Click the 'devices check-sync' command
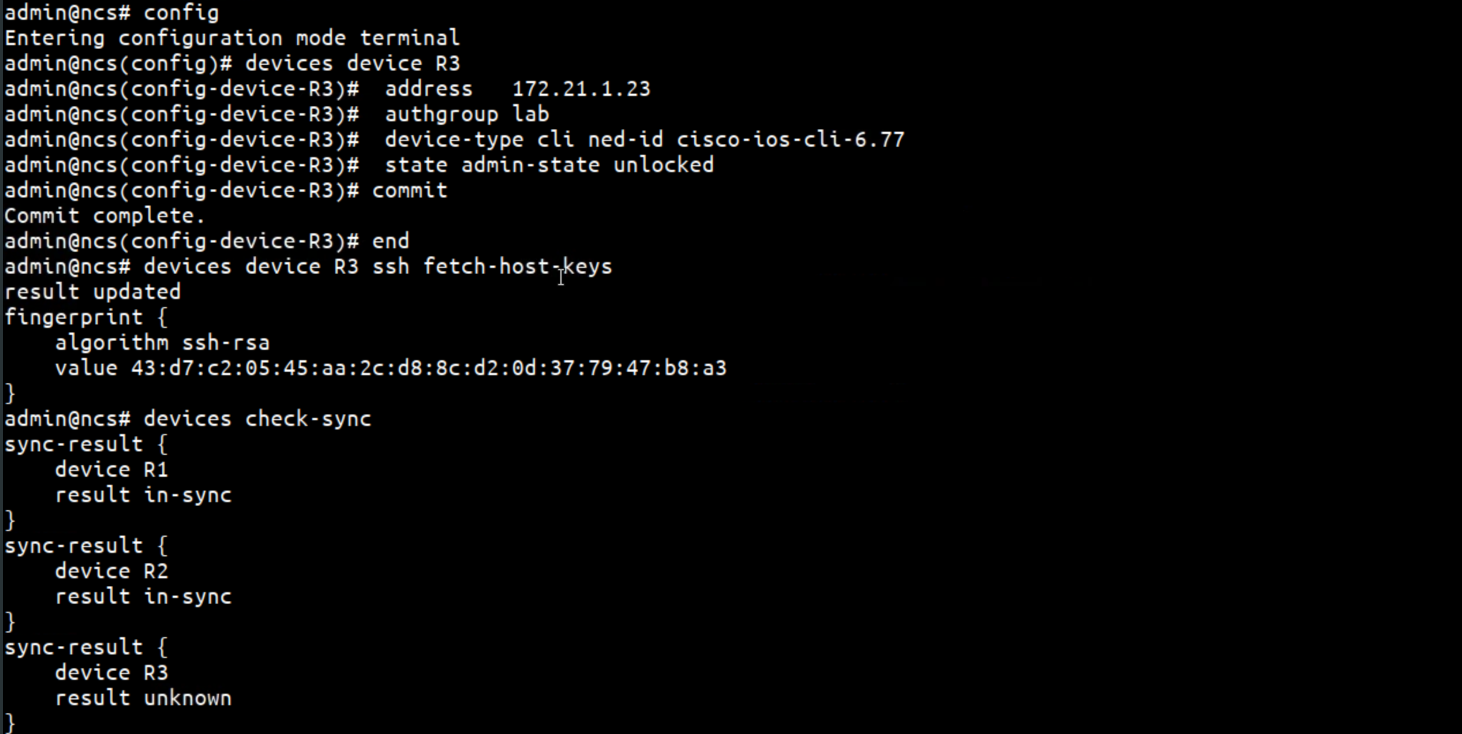 (x=258, y=419)
